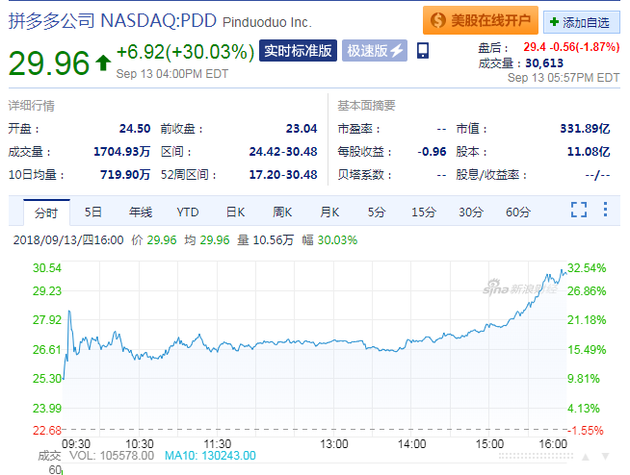This screenshot has height=475, width=630.
Task: Click the green up arrow next to 29.96
Action: click(x=103, y=63)
